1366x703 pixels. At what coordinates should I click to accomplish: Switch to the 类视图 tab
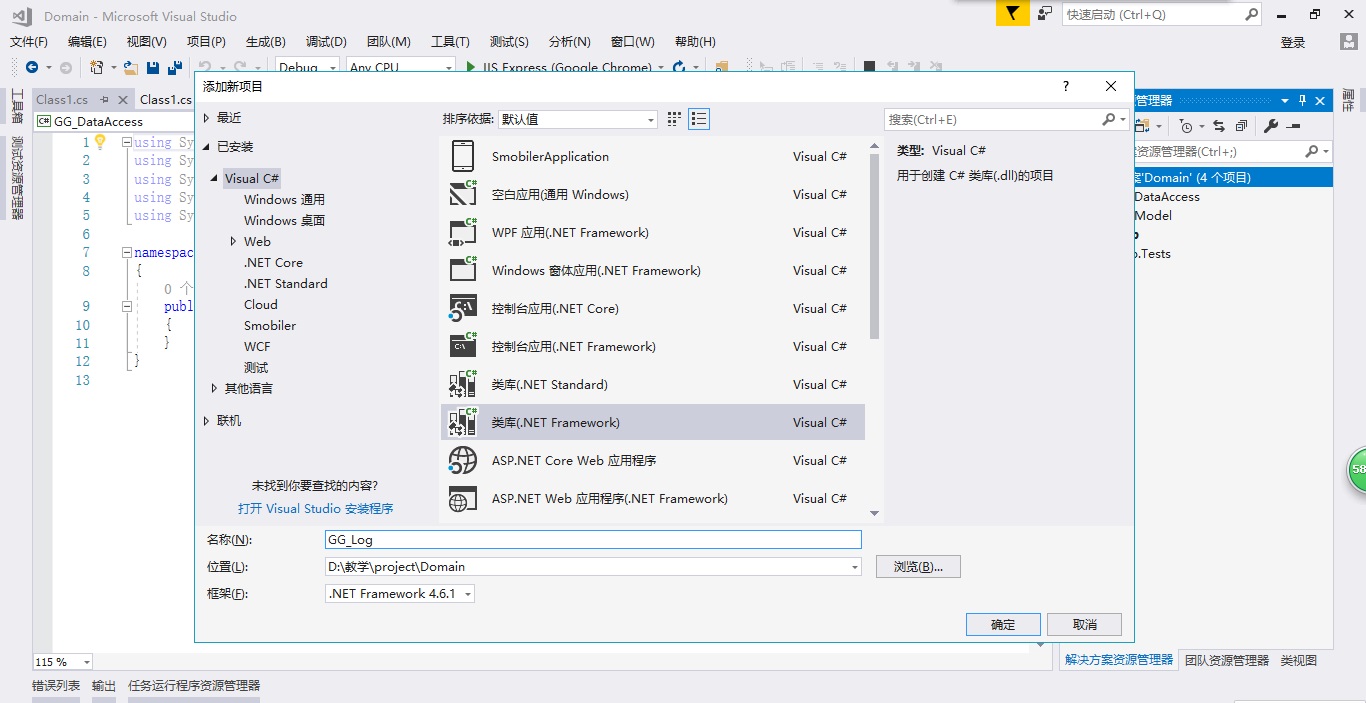[1299, 660]
